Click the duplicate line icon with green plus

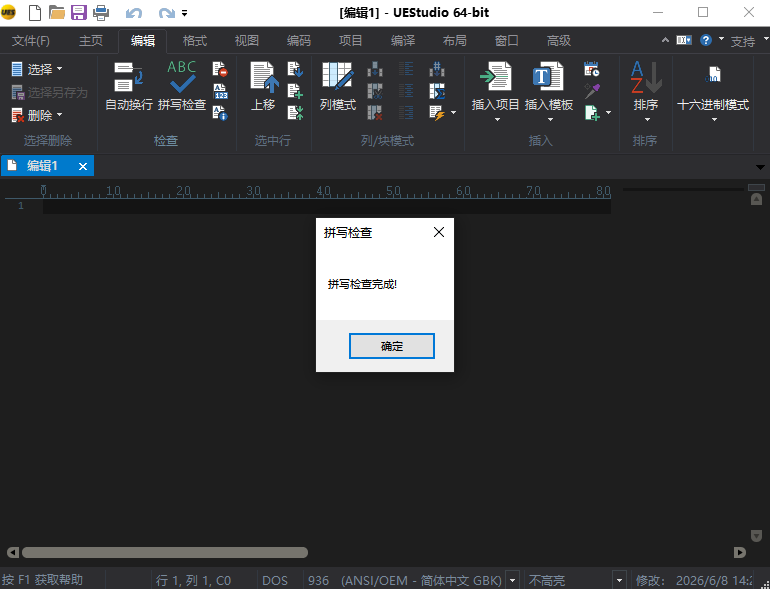point(295,91)
